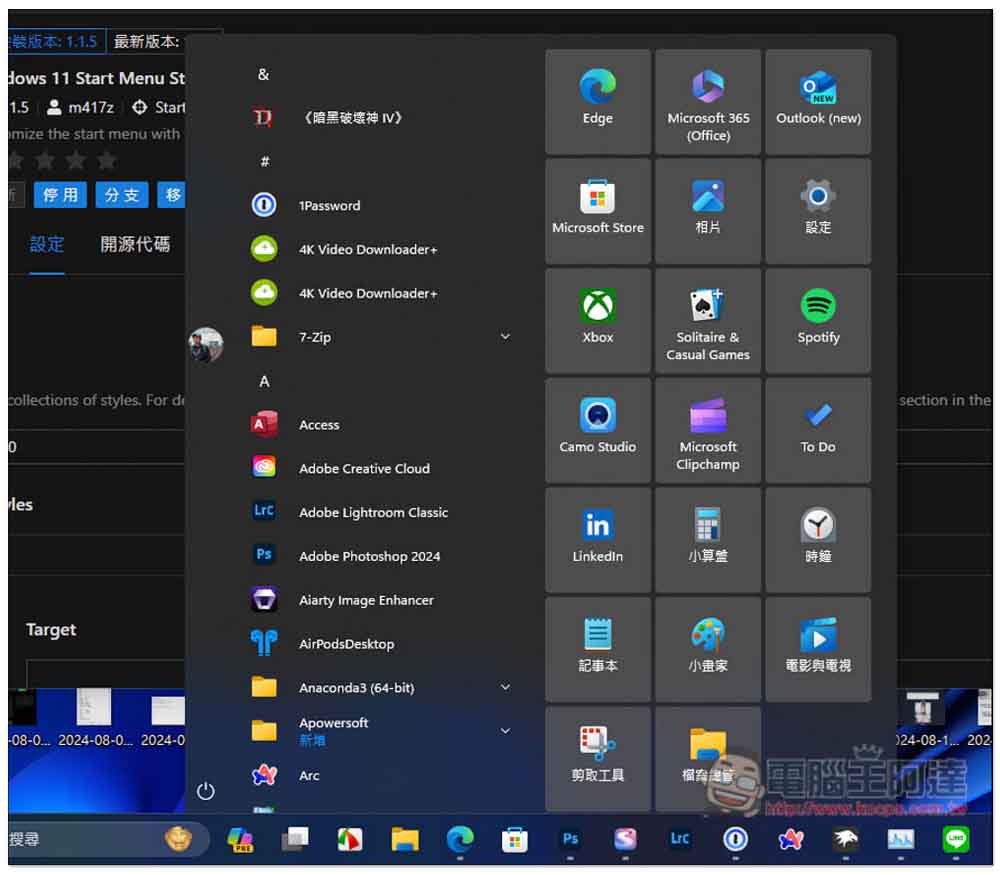Open Arc browser from the app list
This screenshot has height=875, width=1000.
(383, 776)
